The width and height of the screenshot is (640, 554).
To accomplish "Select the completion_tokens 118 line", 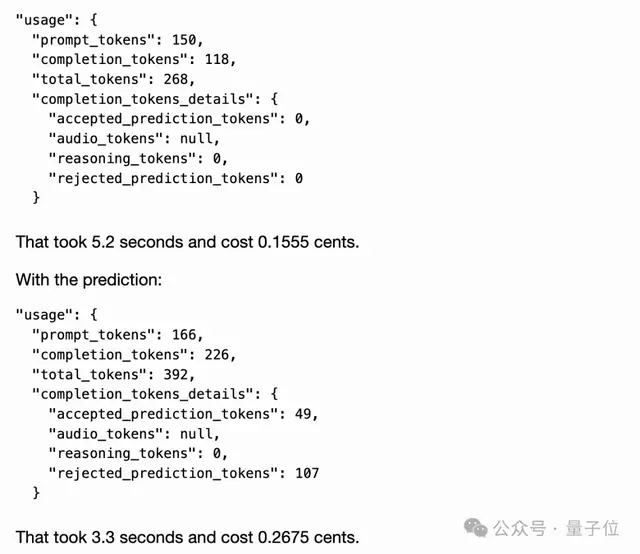I will 133,59.
